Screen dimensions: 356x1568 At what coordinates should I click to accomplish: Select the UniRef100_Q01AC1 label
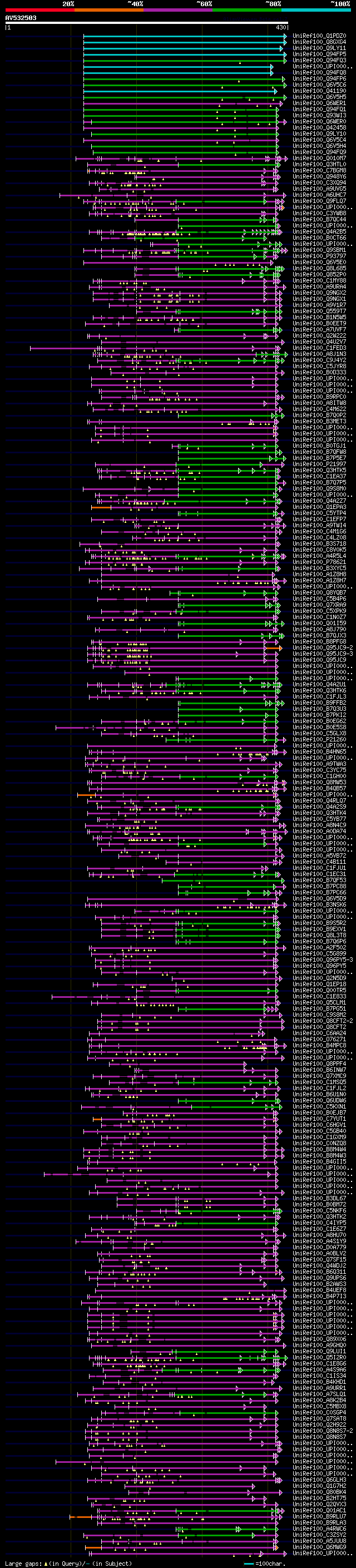click(x=319, y=1510)
